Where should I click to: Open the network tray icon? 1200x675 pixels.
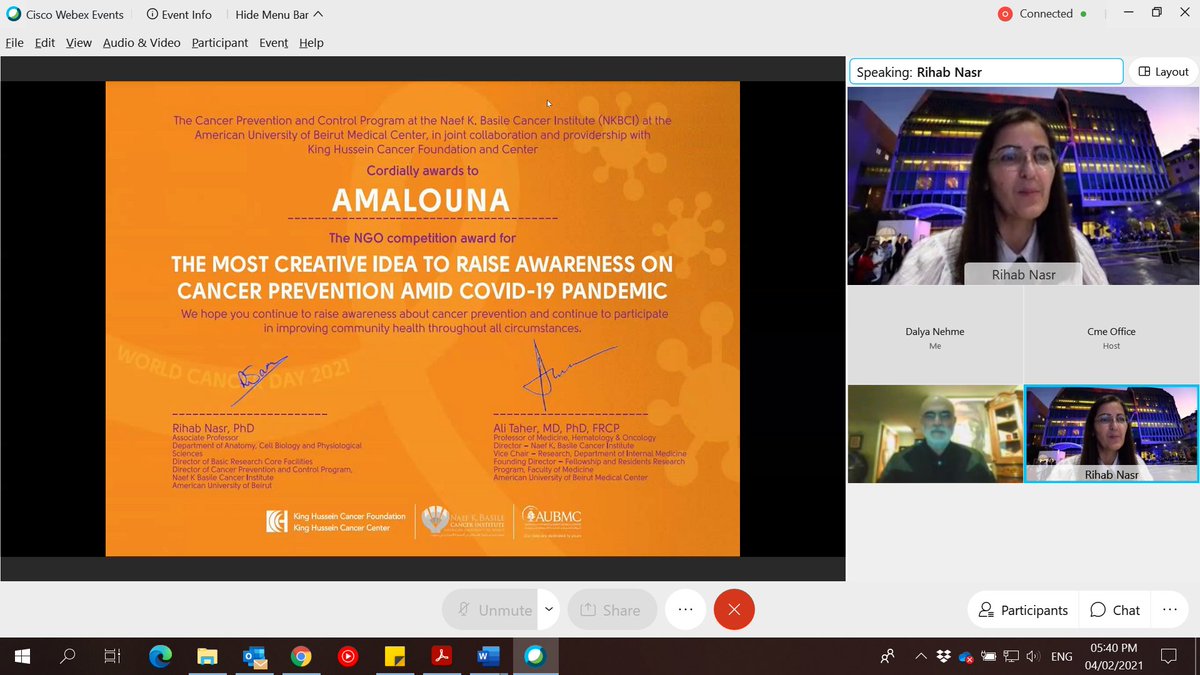click(x=1011, y=657)
